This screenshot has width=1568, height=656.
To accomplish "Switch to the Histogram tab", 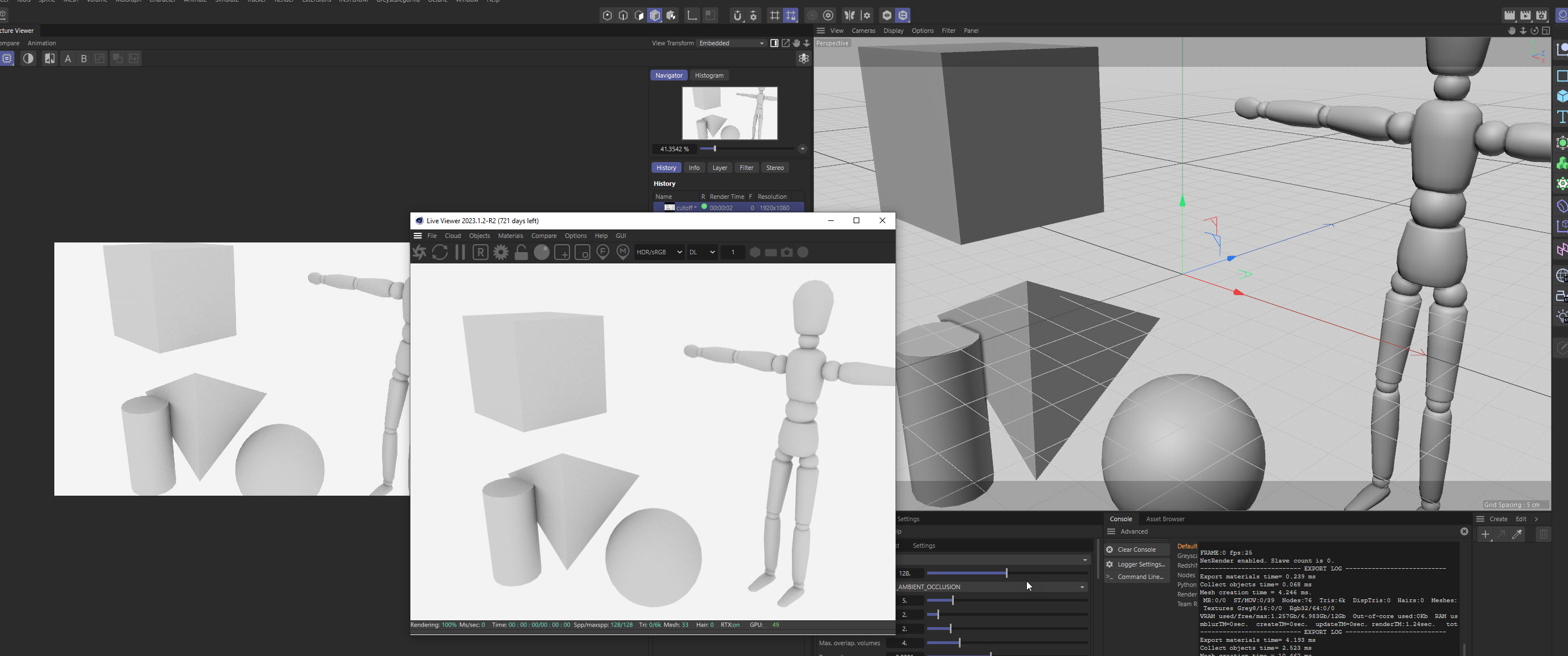I will coord(709,75).
